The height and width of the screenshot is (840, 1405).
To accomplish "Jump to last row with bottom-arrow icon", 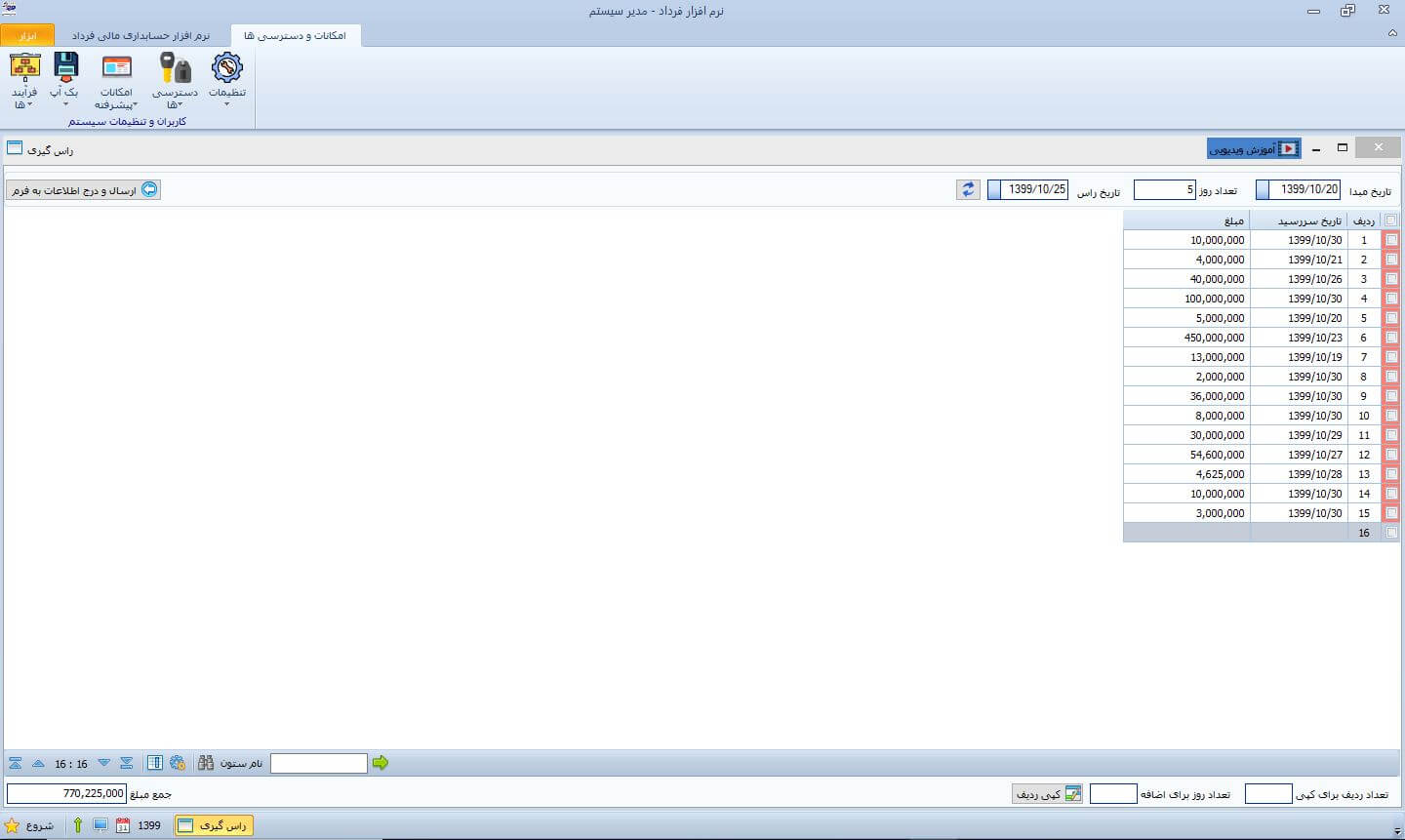I will (x=127, y=763).
